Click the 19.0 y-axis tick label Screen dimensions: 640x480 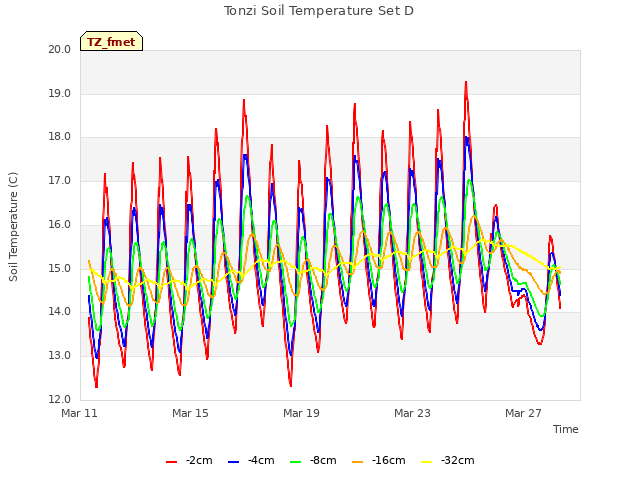[60, 93]
